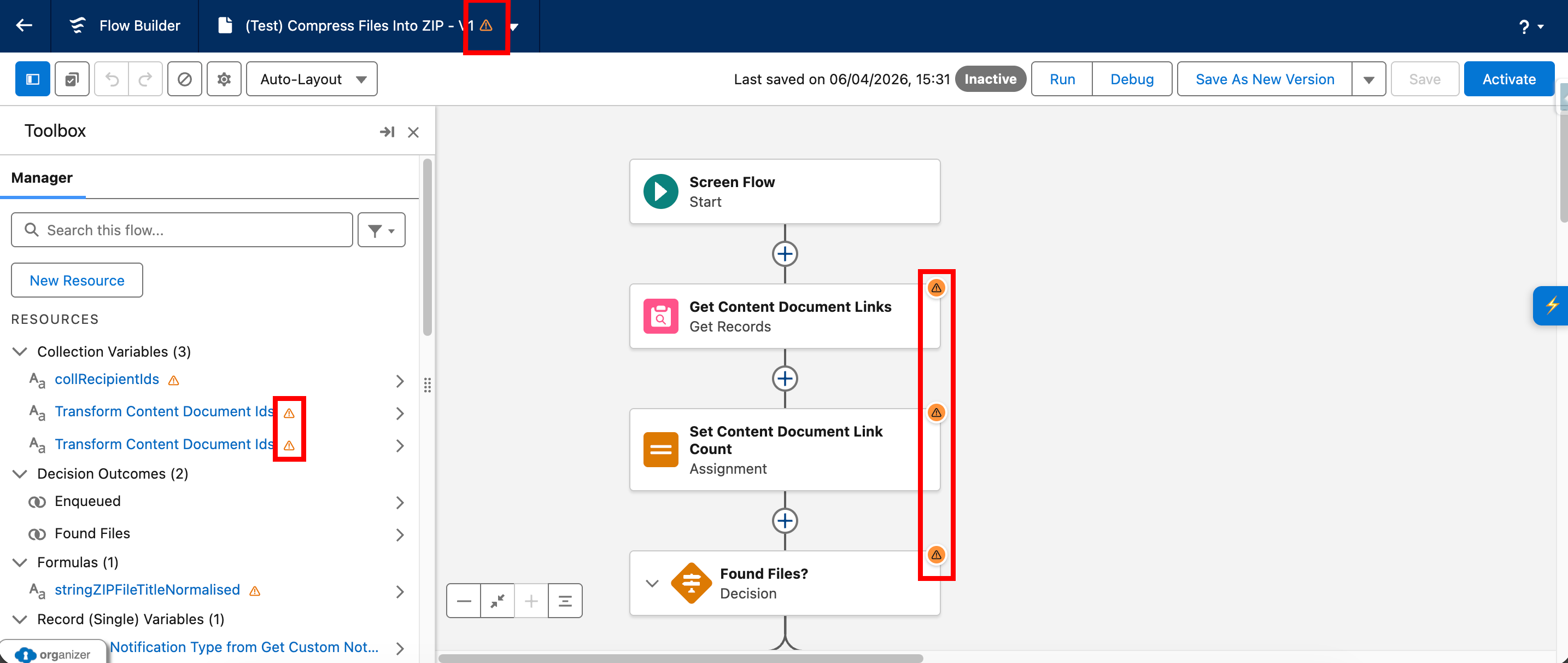Click the zoom out minus button
The image size is (1568, 663).
point(464,601)
